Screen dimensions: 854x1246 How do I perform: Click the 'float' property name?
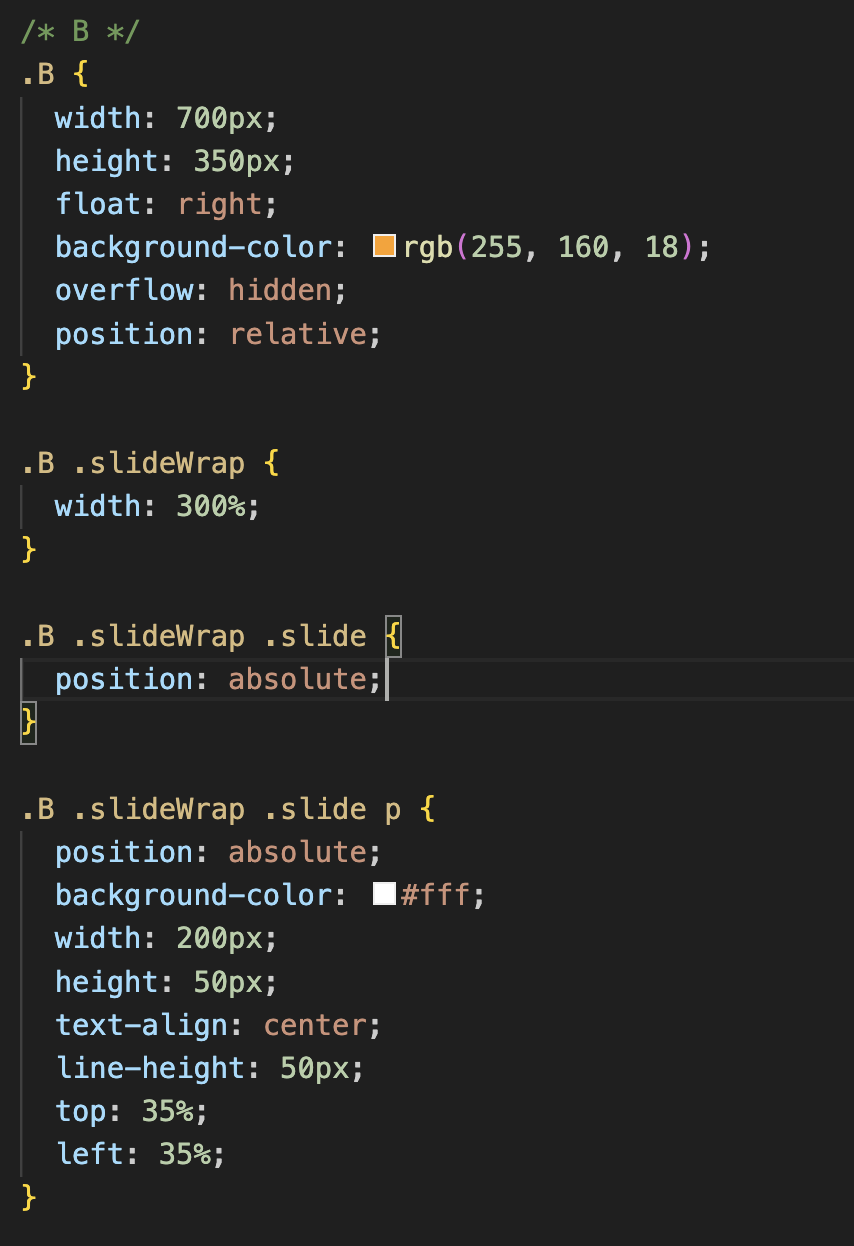[98, 204]
